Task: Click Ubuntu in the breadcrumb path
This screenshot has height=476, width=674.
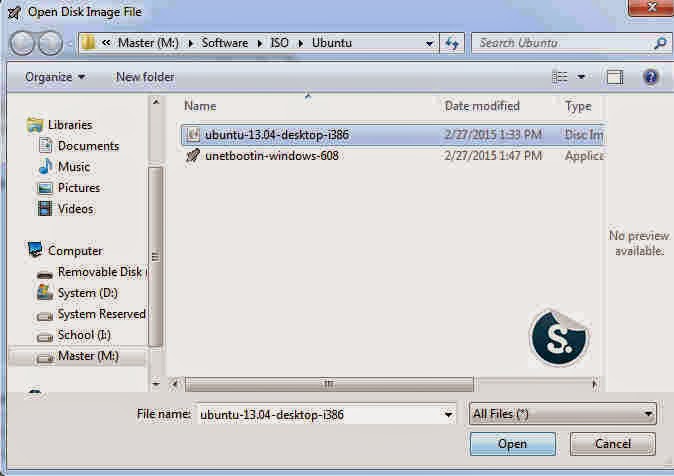Action: click(x=332, y=43)
